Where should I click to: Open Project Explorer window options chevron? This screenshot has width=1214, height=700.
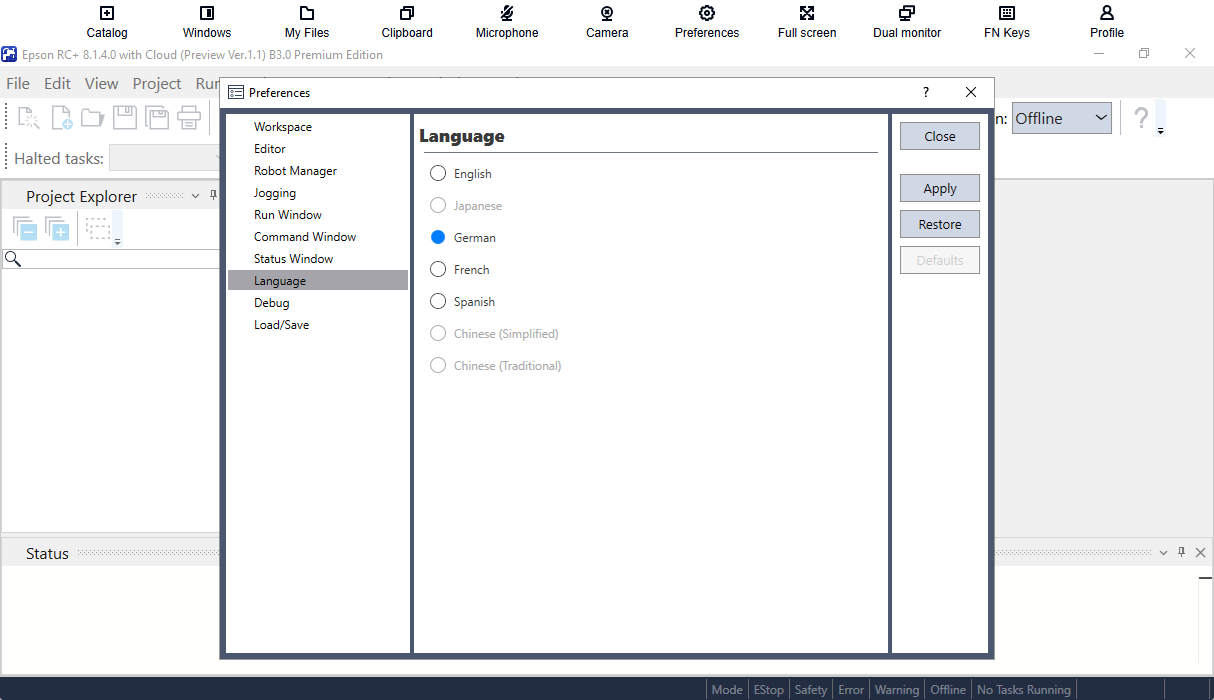click(x=196, y=196)
